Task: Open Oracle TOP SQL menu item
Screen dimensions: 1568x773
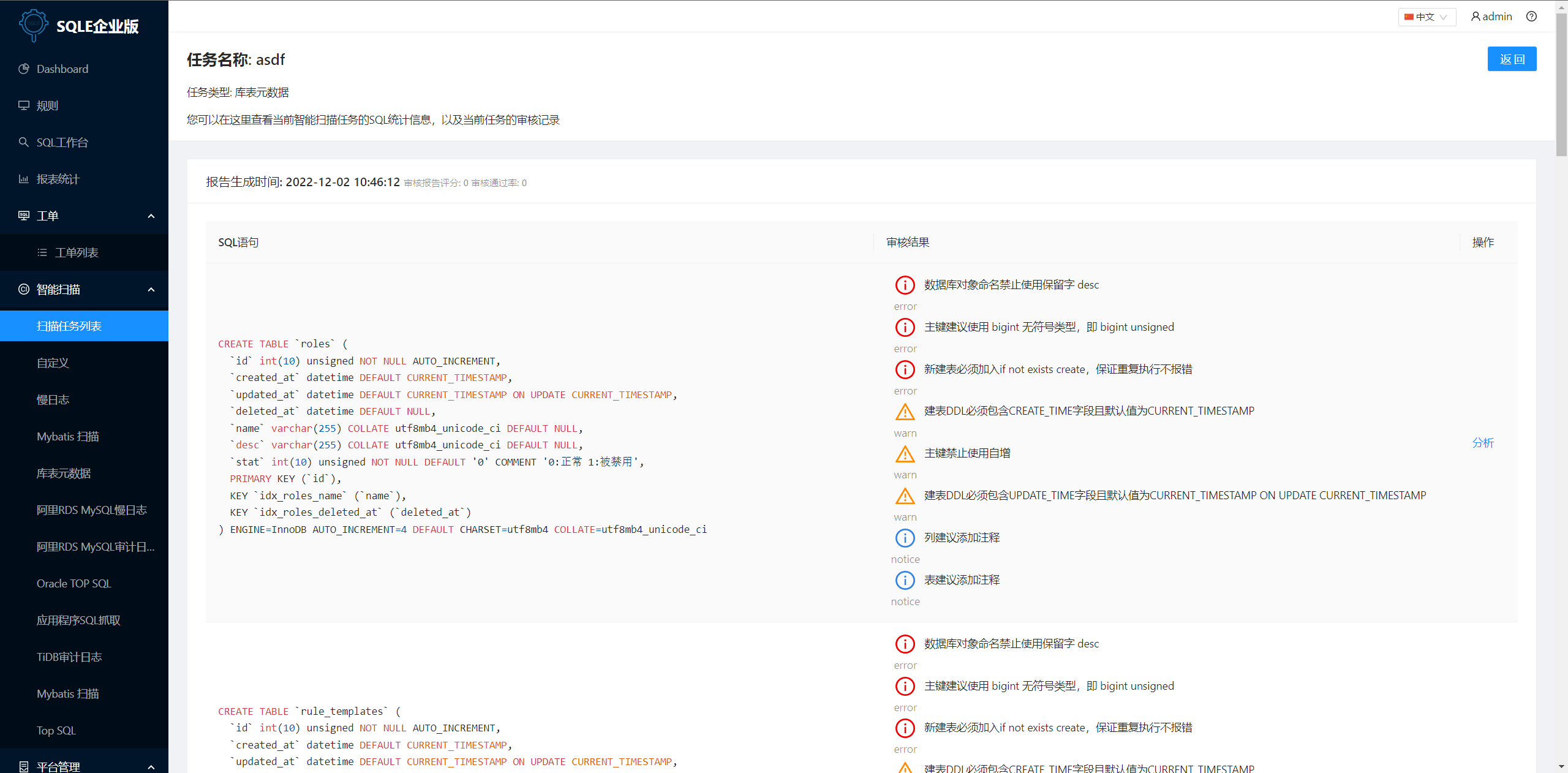Action: coord(84,583)
